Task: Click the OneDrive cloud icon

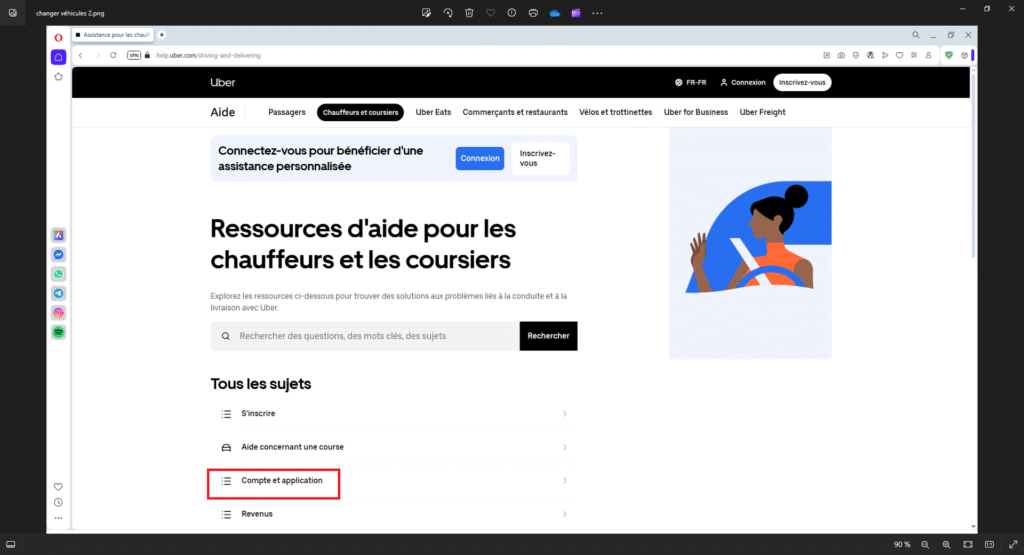Action: pyautogui.click(x=554, y=13)
